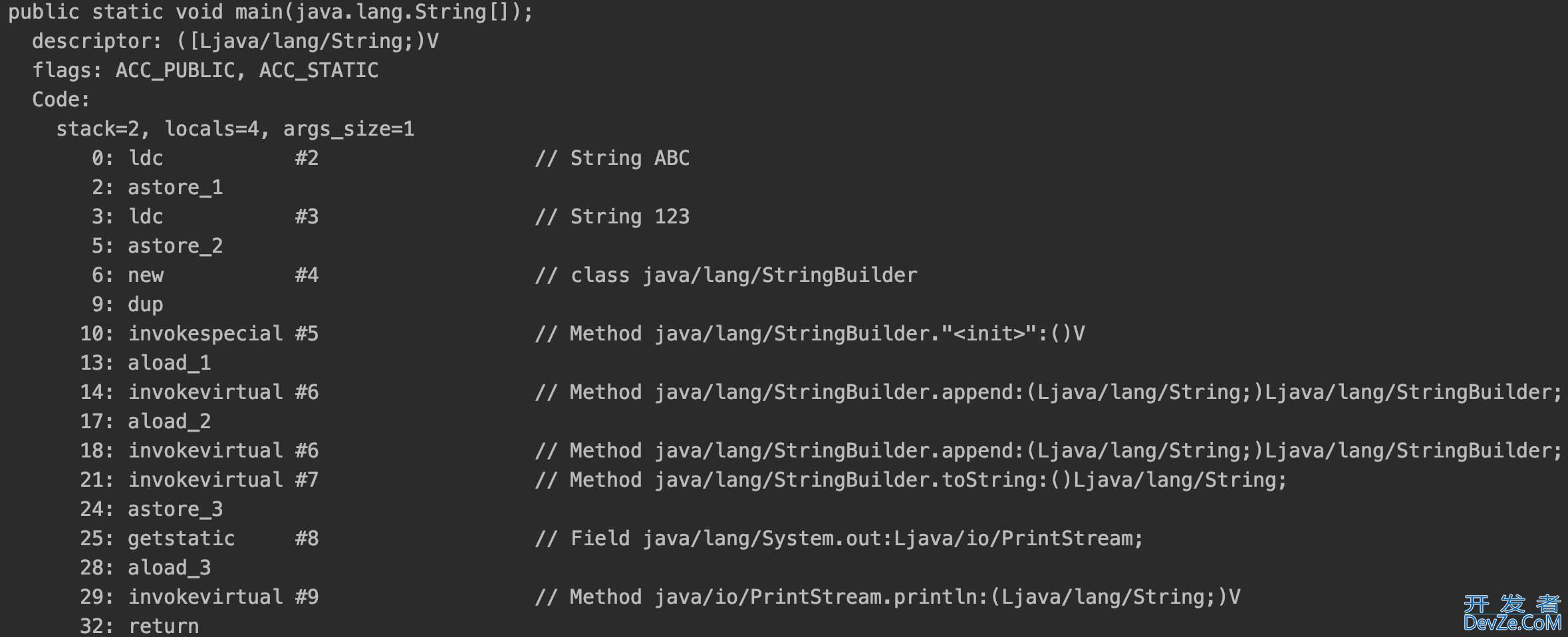This screenshot has width=1568, height=637.
Task: Click the Chinese 开发者 watermark logo
Action: tap(1511, 603)
